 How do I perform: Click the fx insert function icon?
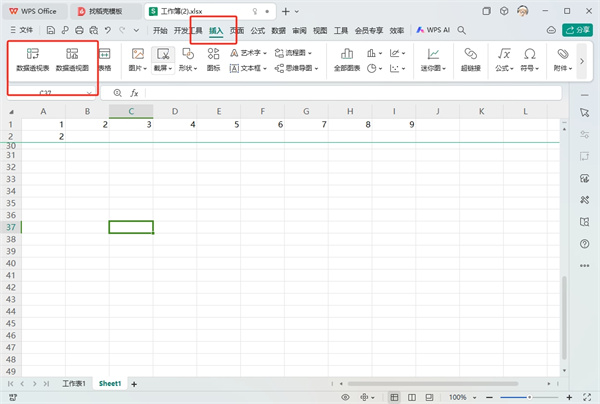[x=134, y=93]
